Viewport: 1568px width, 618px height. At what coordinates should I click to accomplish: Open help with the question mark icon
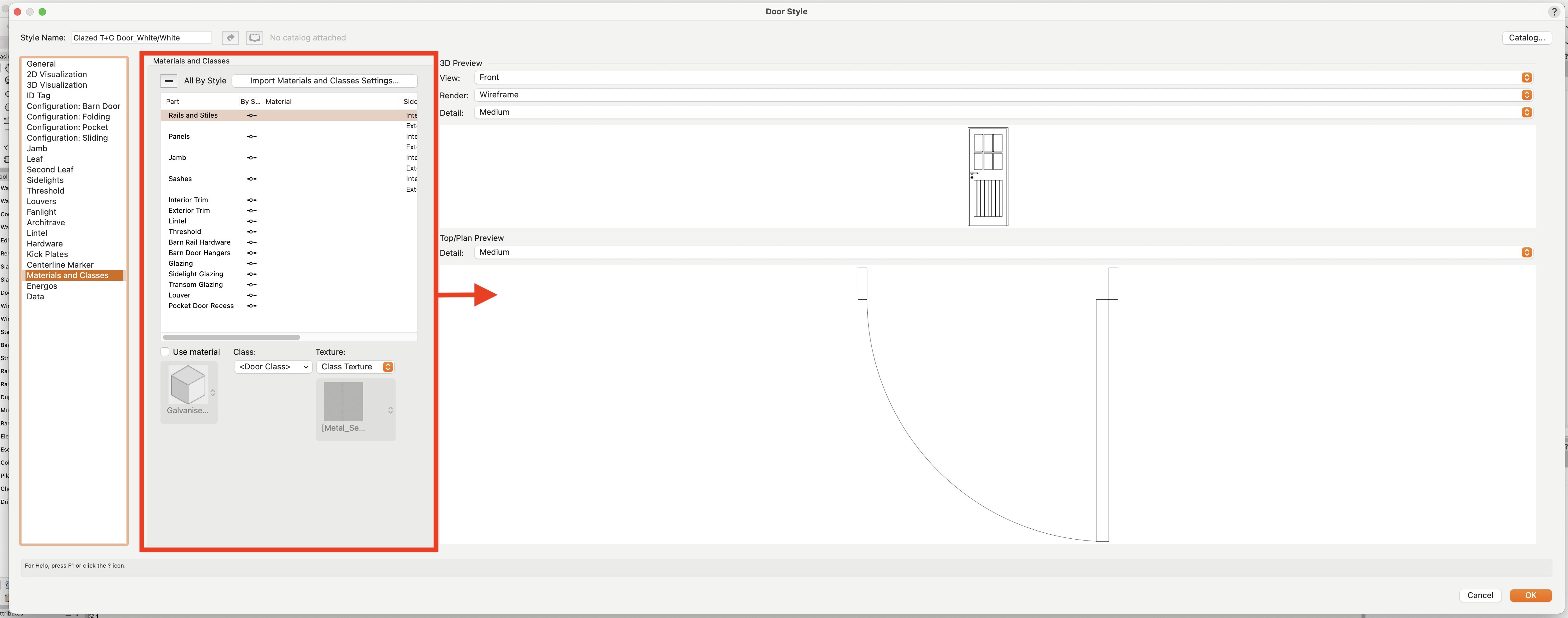1553,12
